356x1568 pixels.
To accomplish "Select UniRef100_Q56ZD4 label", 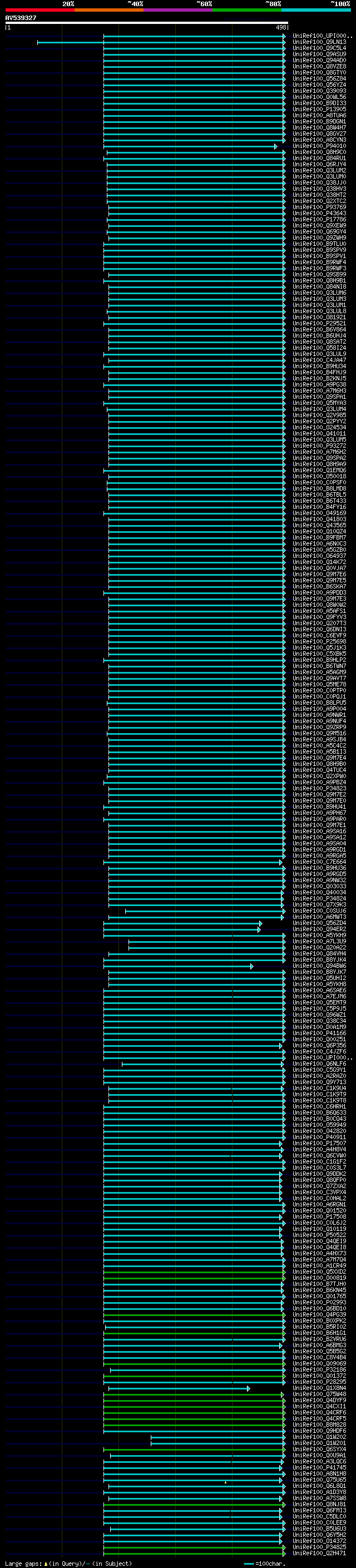I will tap(319, 923).
